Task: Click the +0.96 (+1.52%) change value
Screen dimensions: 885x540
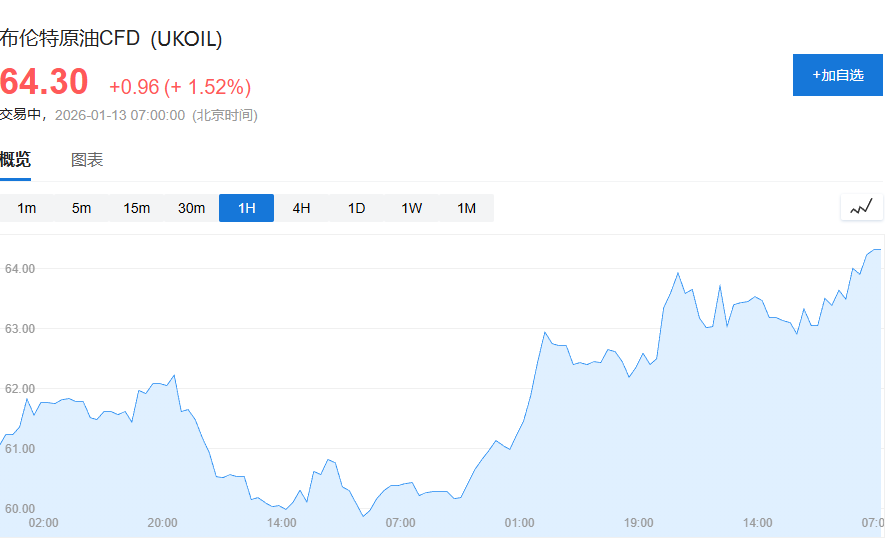Action: pos(180,87)
